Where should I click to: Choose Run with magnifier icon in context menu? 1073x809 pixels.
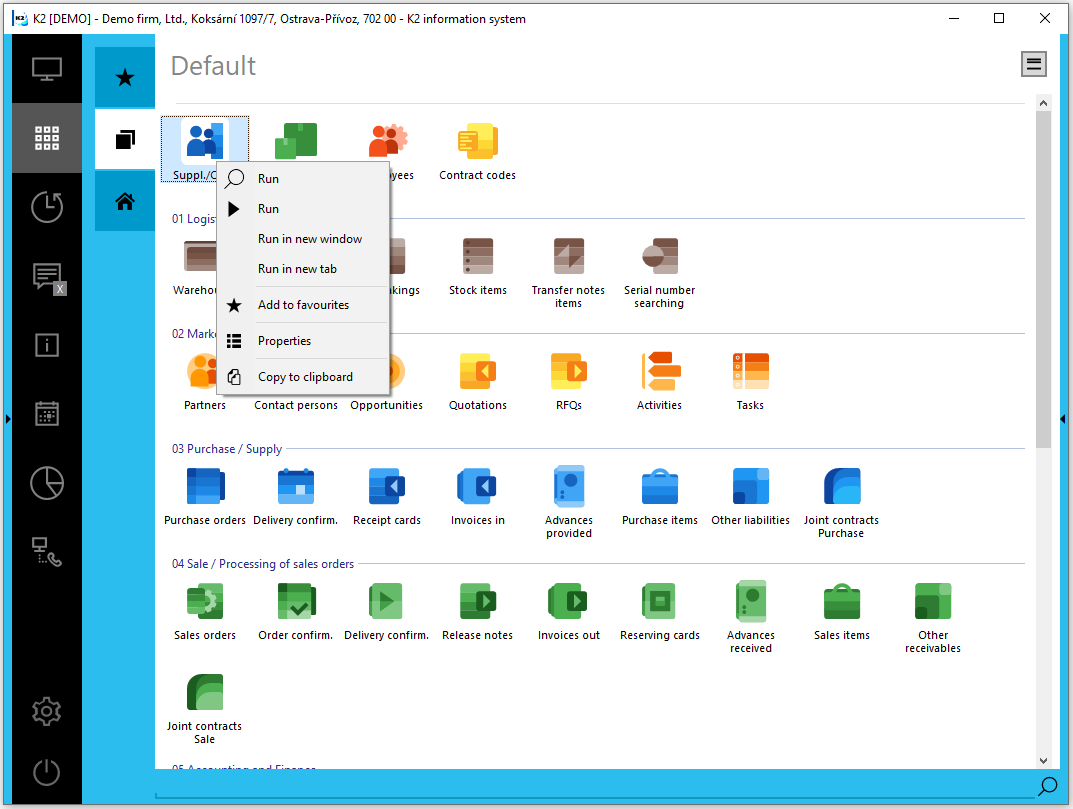pos(303,179)
